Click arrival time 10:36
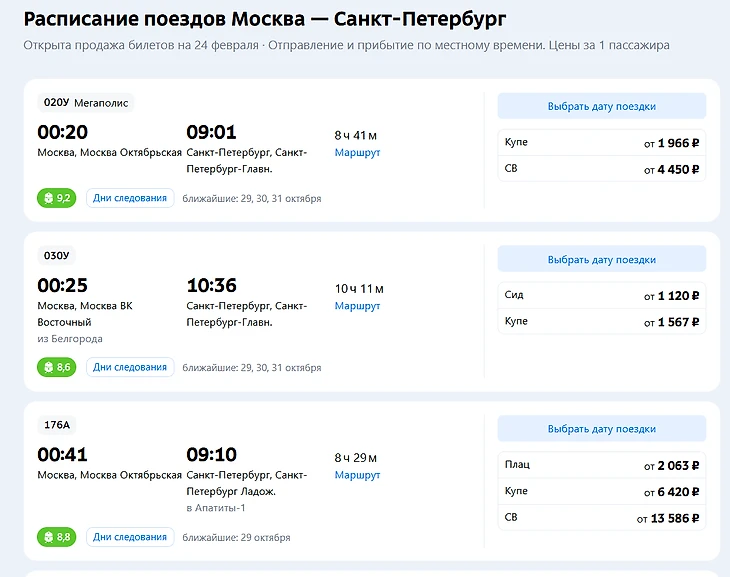Viewport: 730px width, 577px height. pos(211,285)
